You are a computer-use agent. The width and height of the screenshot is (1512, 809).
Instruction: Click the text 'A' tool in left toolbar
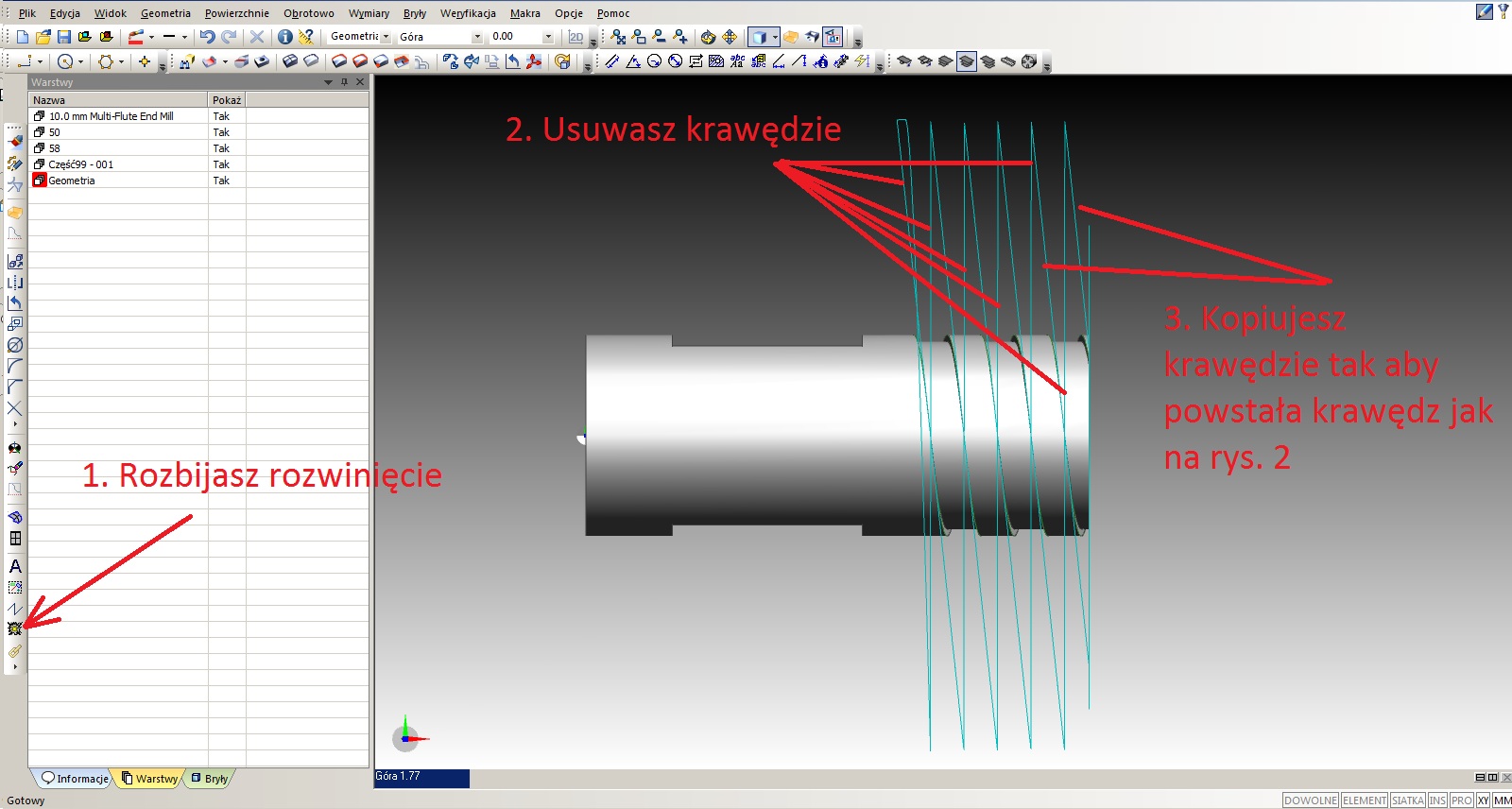15,566
